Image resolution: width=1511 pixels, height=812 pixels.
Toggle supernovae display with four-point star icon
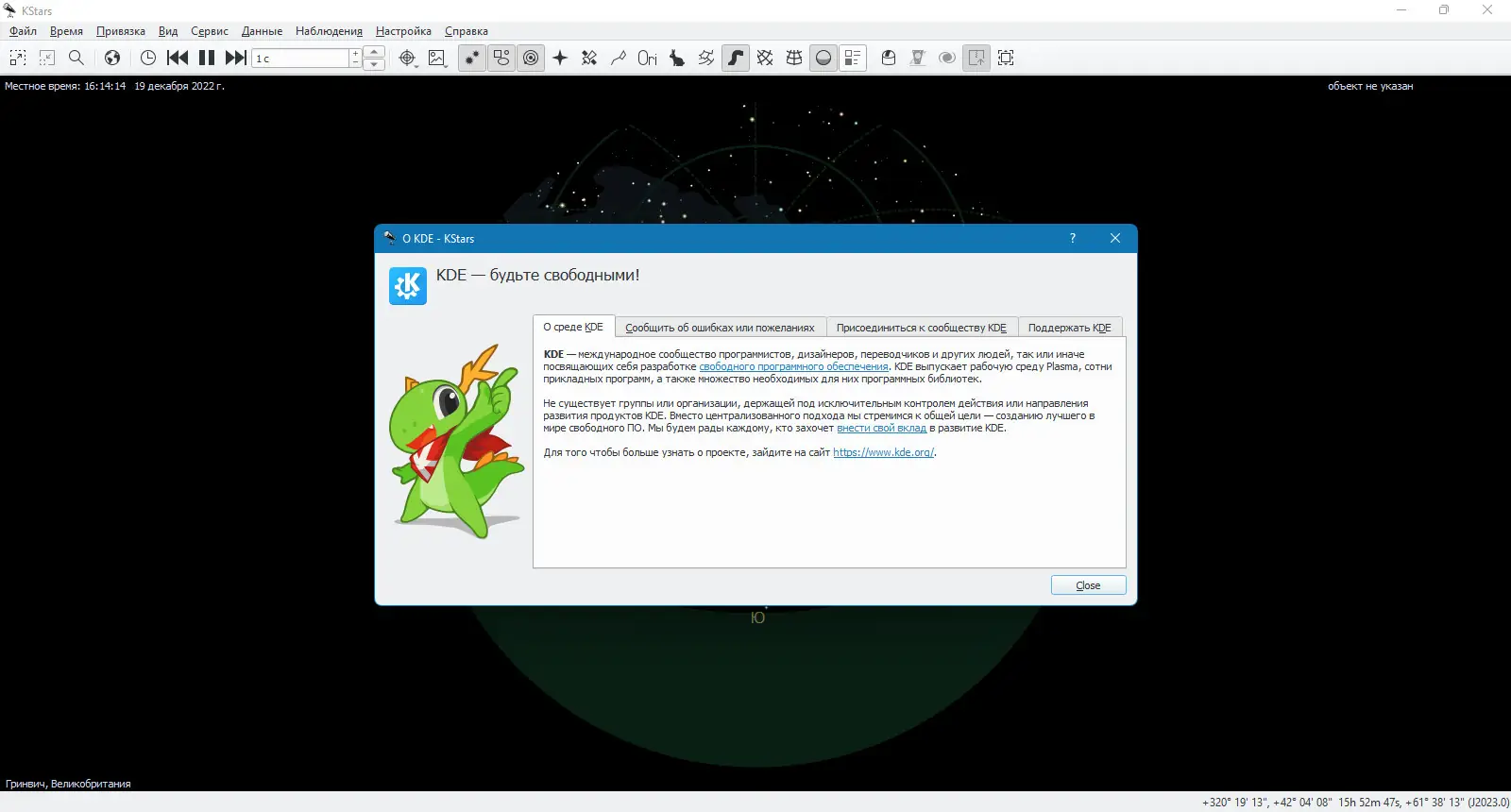click(560, 58)
